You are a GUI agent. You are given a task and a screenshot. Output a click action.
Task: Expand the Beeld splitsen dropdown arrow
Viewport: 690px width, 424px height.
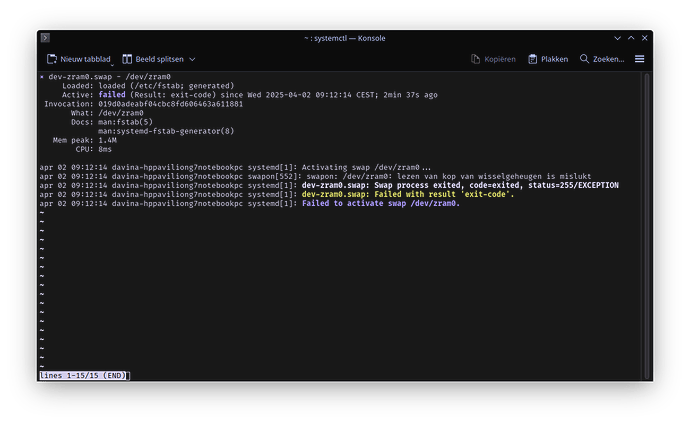point(192,59)
